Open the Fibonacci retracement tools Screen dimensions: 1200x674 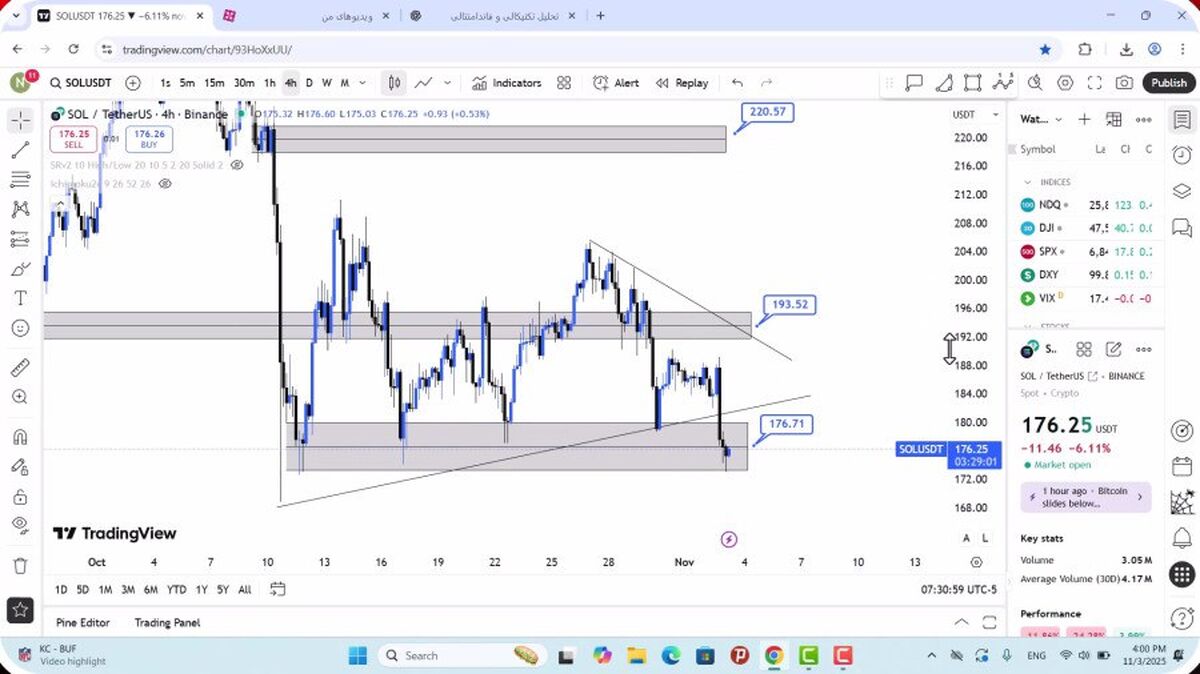click(20, 180)
